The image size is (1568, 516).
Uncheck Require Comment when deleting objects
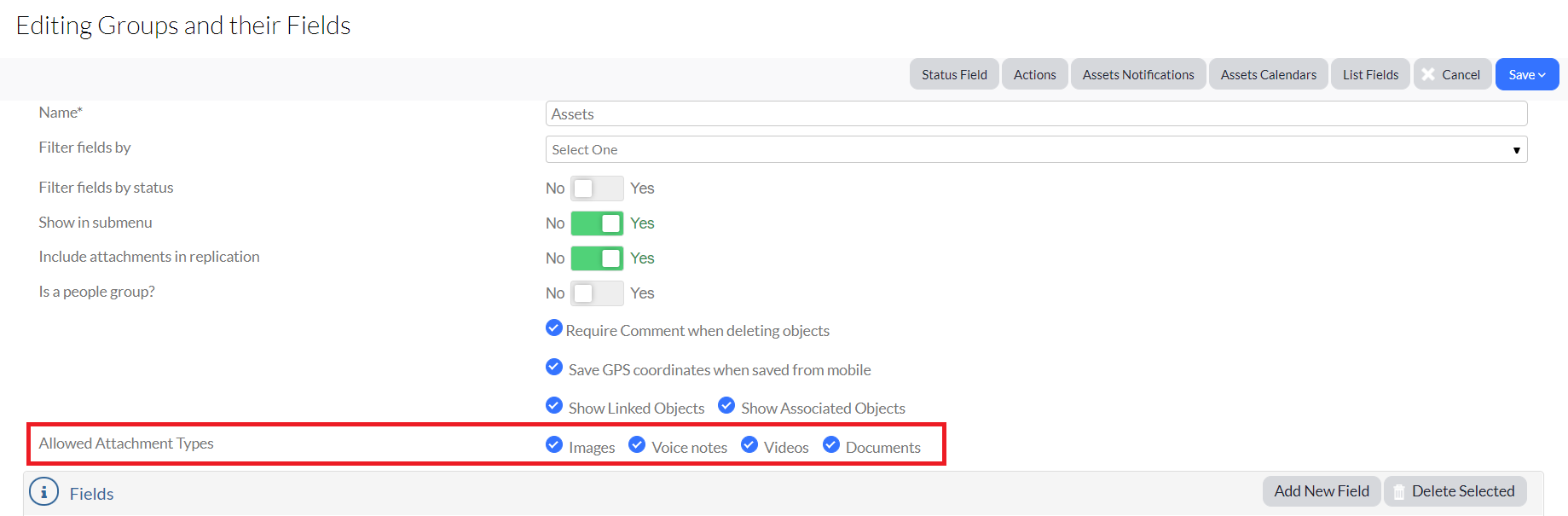tap(554, 328)
